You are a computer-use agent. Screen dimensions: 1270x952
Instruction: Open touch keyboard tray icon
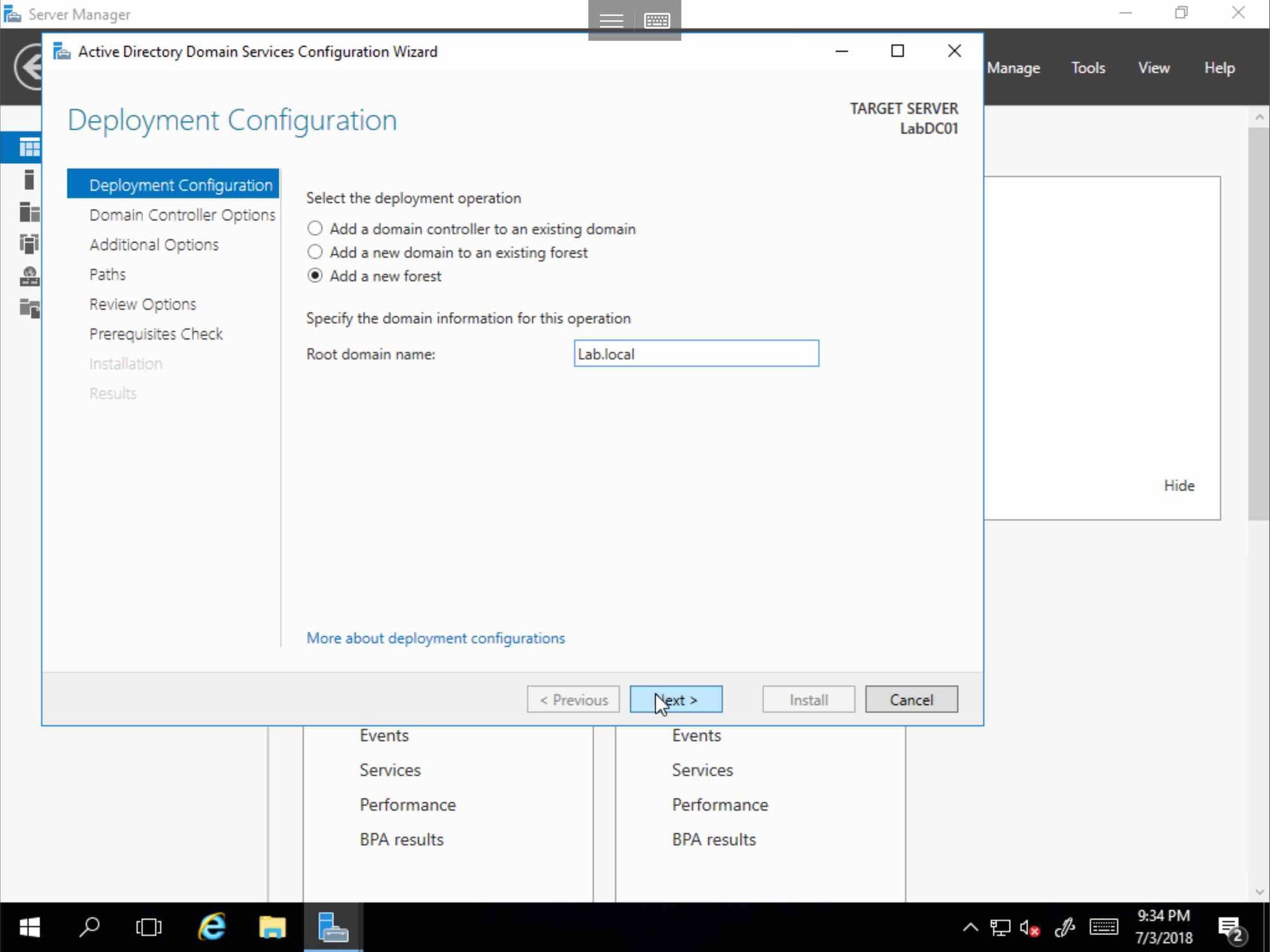1104,927
